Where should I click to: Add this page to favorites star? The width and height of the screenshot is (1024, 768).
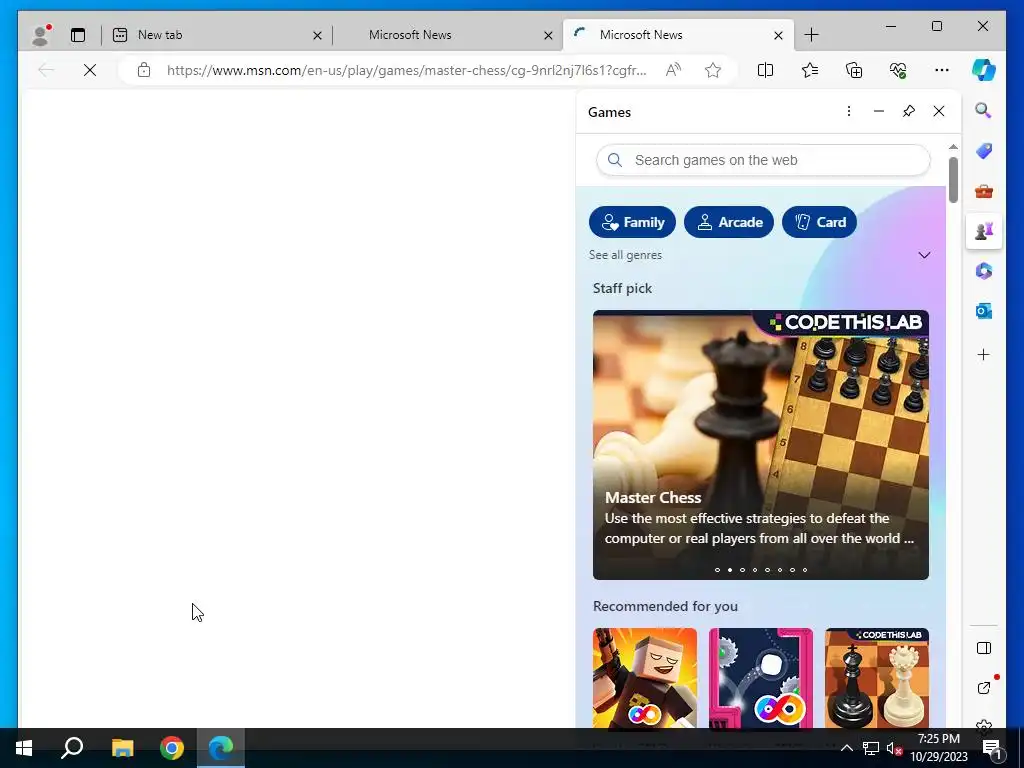(x=712, y=70)
